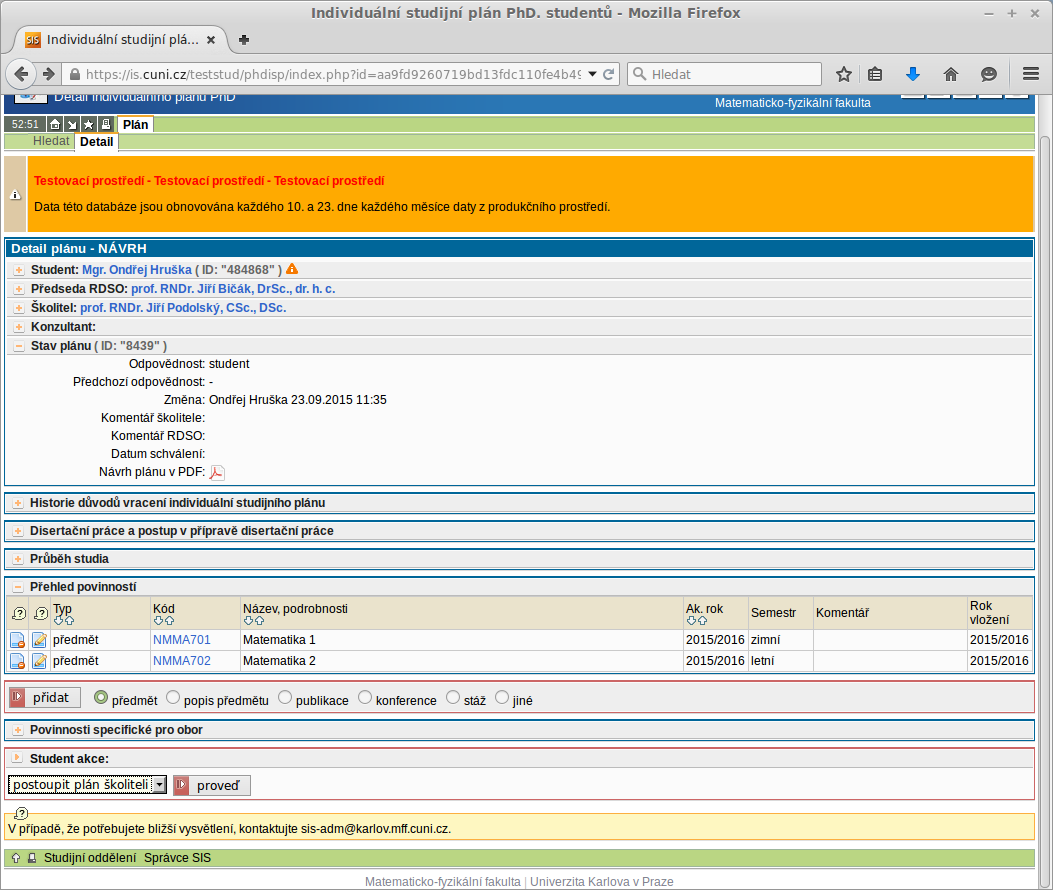Viewport: 1053px width, 890px height.
Task: Select the publikace radio button
Action: [285, 698]
